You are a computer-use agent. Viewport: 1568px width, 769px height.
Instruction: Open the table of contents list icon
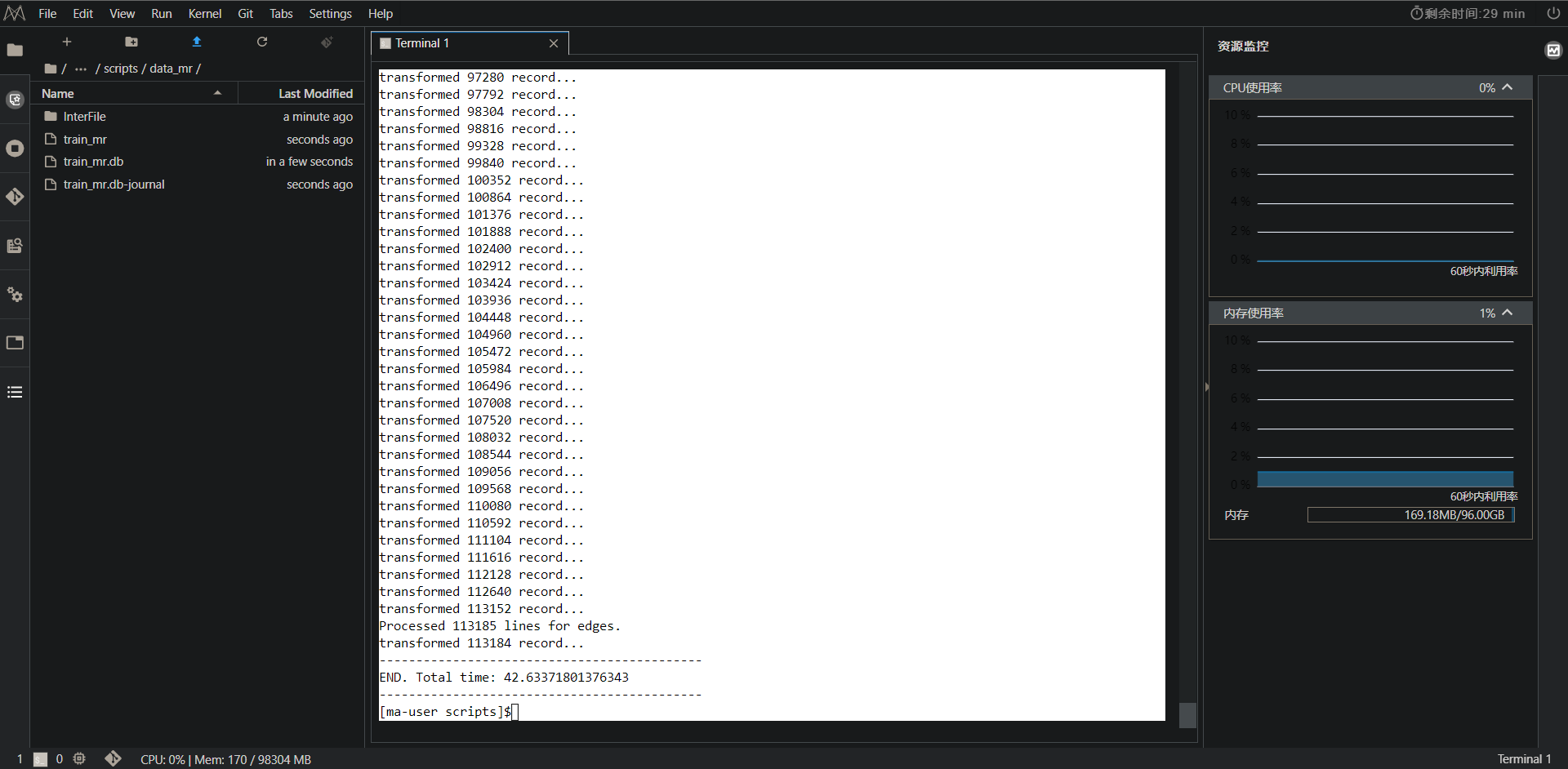15,393
